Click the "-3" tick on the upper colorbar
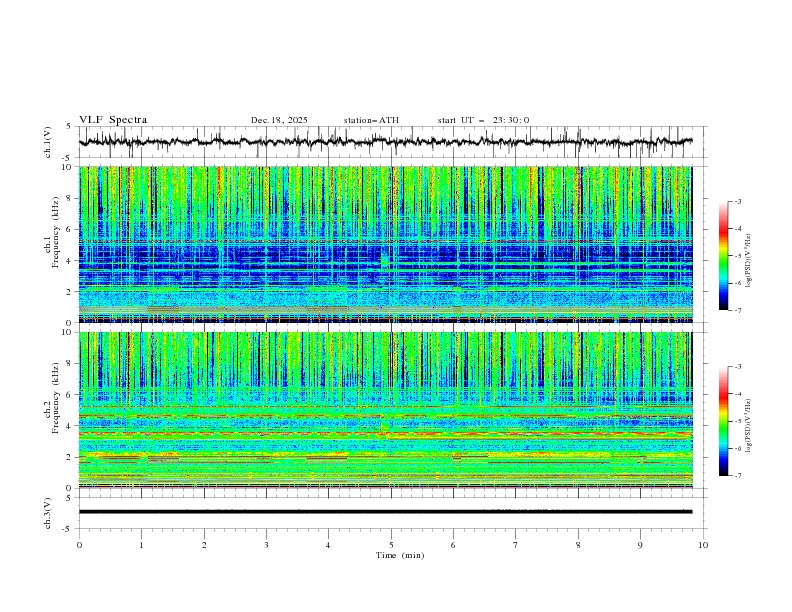The width and height of the screenshot is (792, 612). (738, 202)
